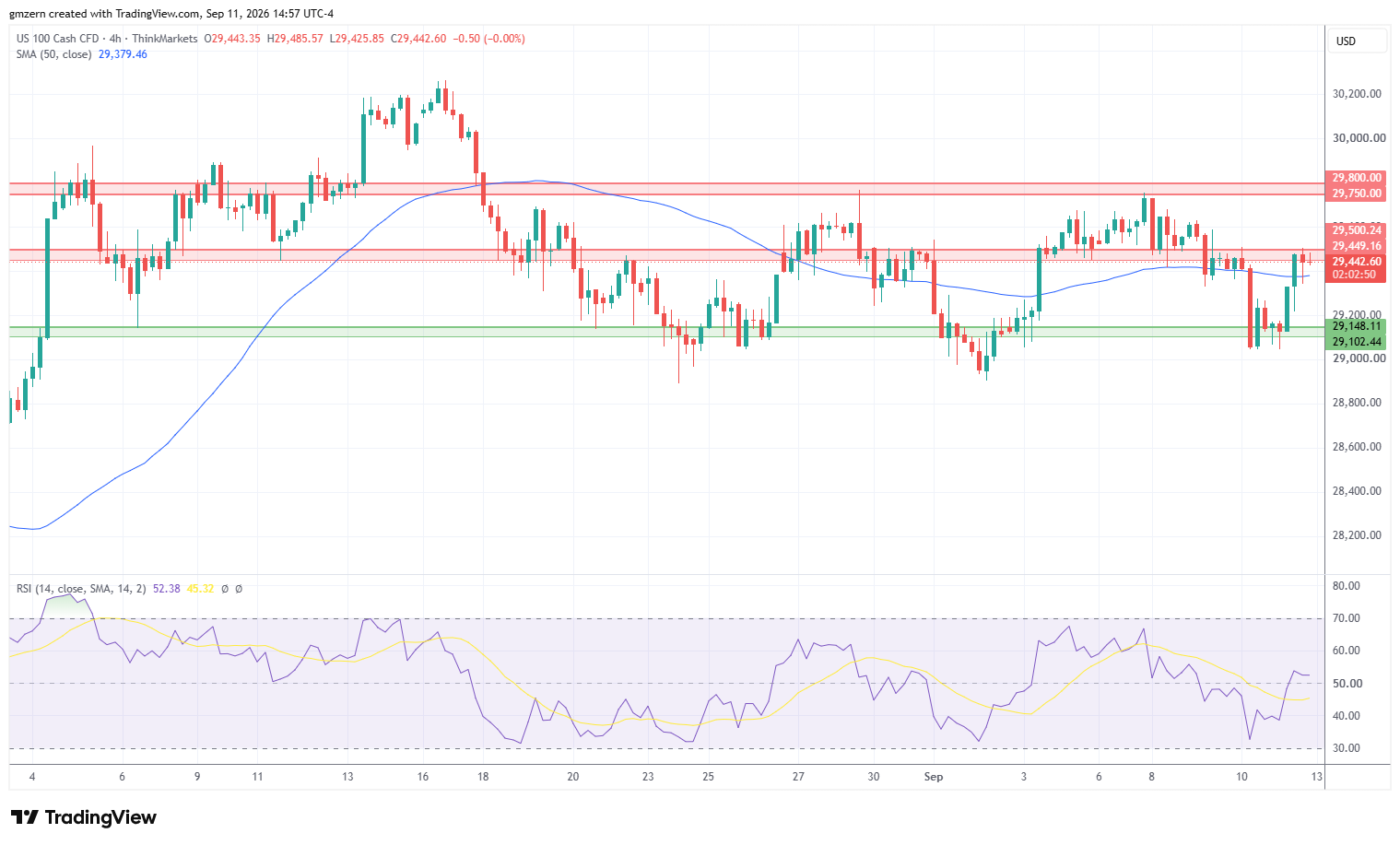The height and width of the screenshot is (845, 1400).
Task: Click the RSI moving average value 45.32
Action: [x=200, y=589]
